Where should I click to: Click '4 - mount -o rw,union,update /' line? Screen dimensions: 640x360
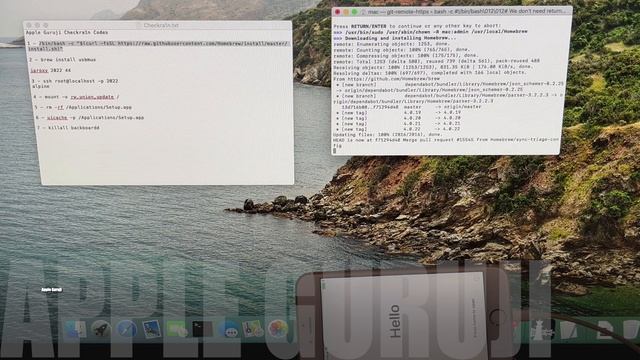pyautogui.click(x=76, y=97)
